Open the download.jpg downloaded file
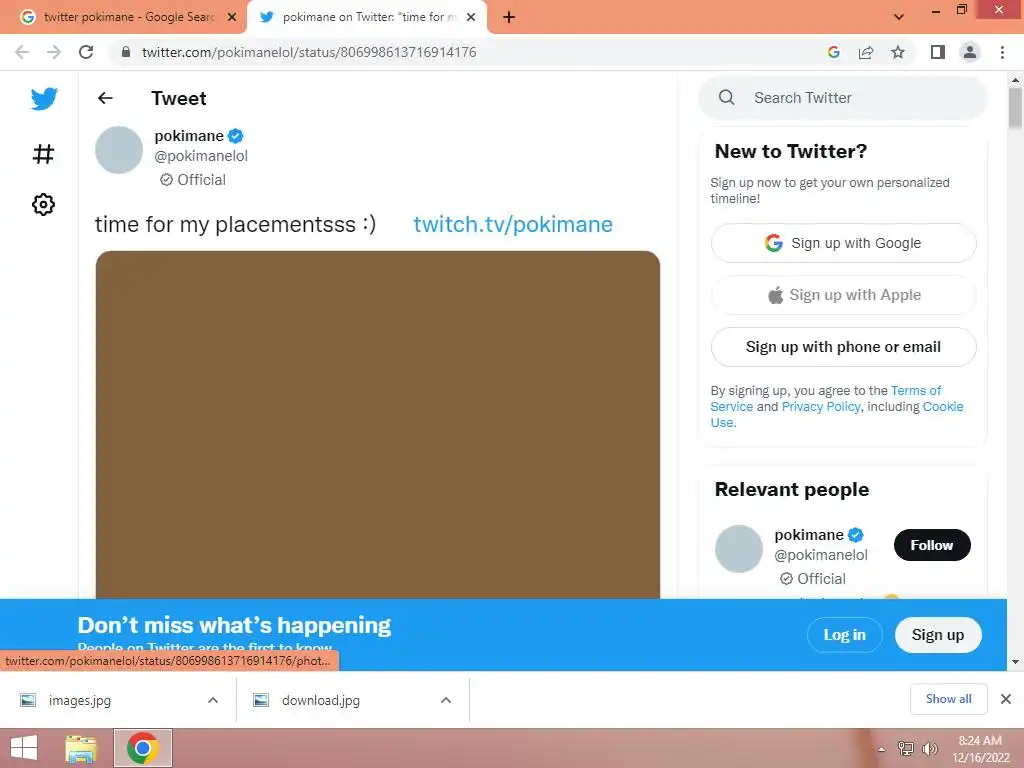The image size is (1024, 768). (321, 700)
